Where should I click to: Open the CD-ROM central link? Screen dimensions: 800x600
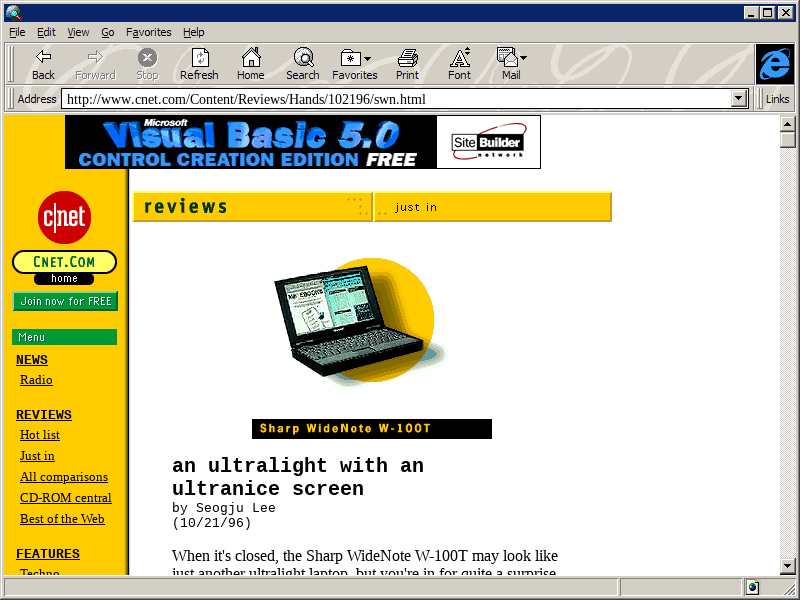(66, 498)
